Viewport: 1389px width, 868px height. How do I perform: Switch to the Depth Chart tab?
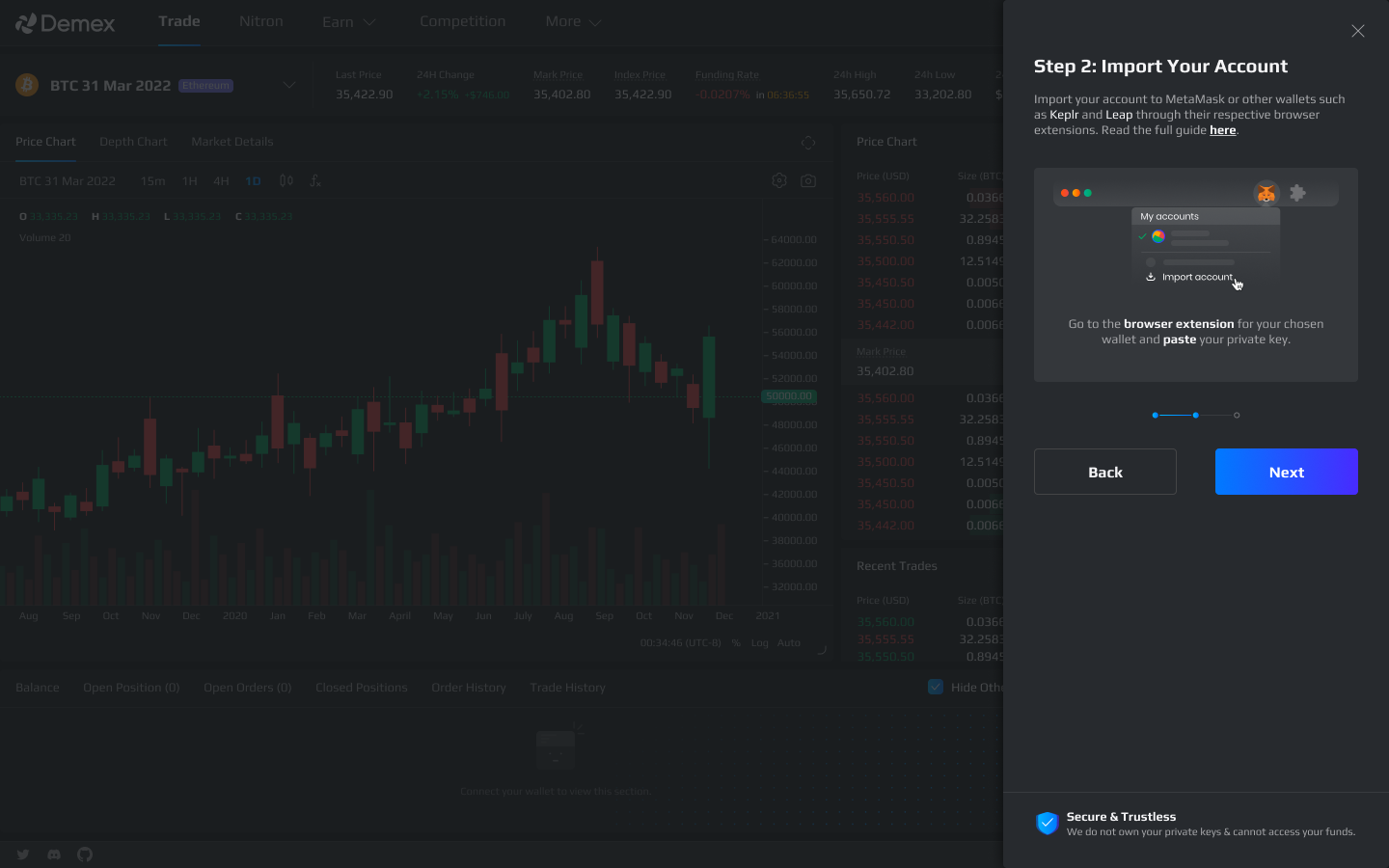point(133,142)
